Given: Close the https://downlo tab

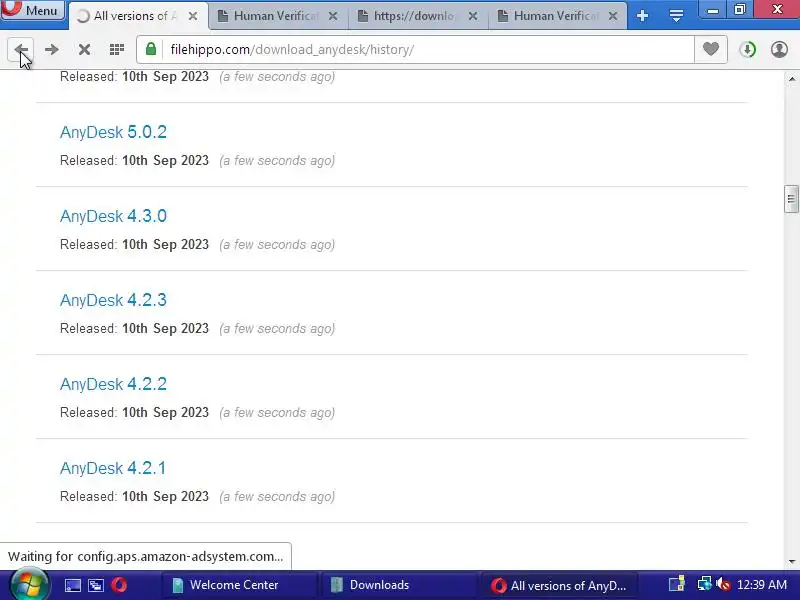Looking at the screenshot, I should point(473,16).
